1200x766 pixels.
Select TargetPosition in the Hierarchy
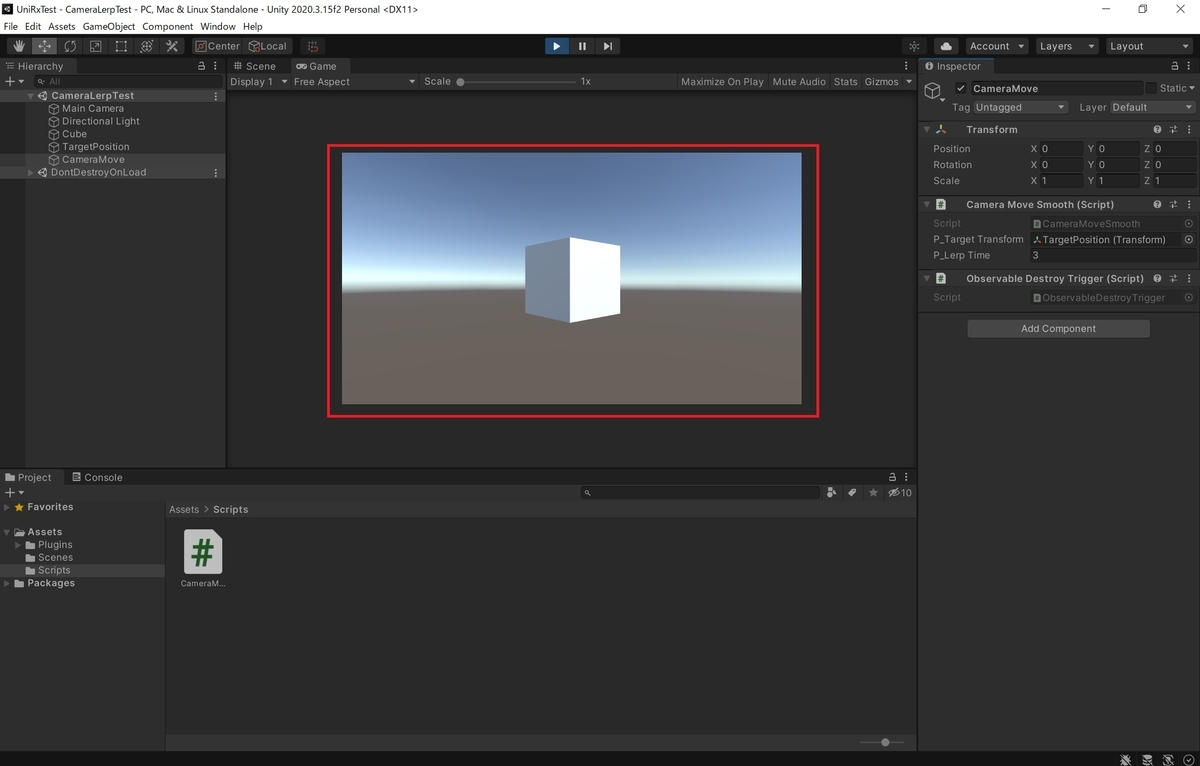(95, 147)
